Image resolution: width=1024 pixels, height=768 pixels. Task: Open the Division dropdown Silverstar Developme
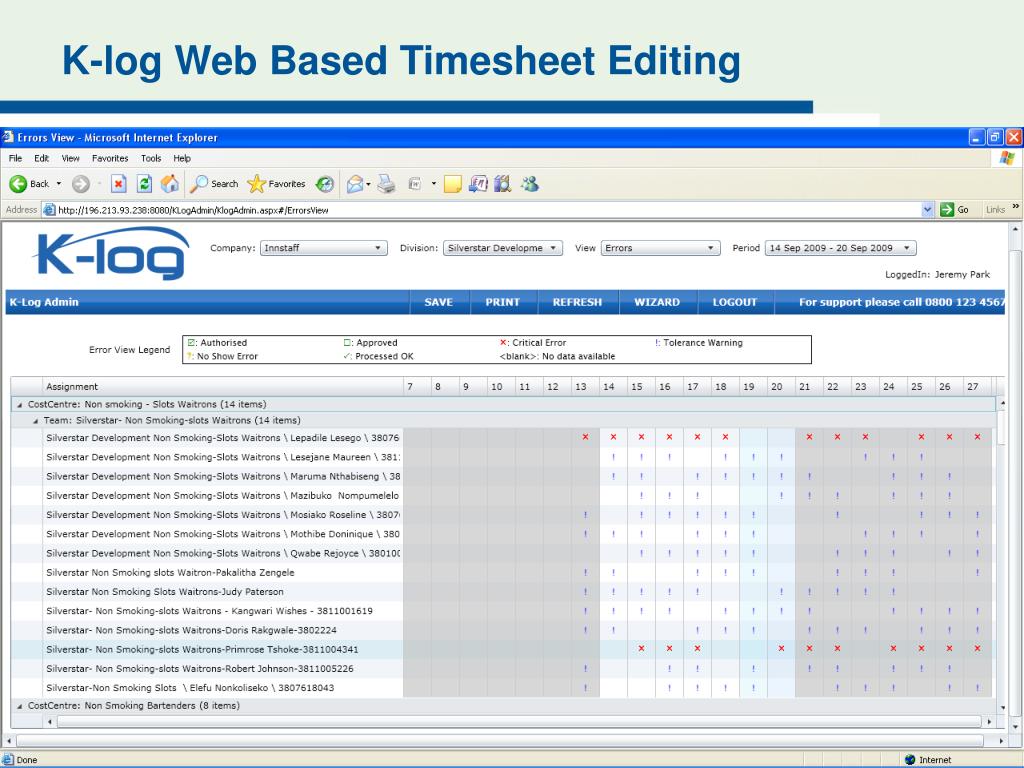[x=503, y=248]
